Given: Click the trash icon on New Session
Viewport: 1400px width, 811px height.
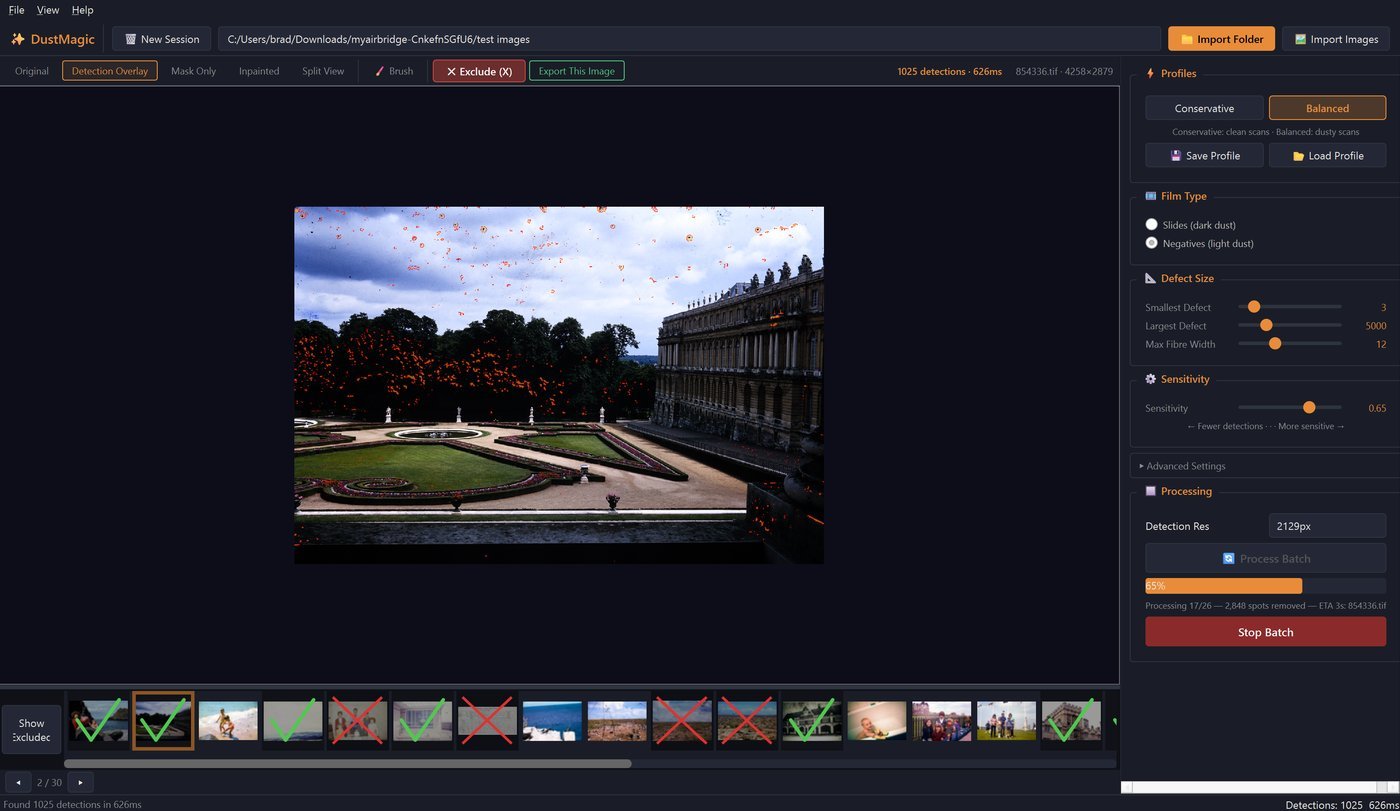Looking at the screenshot, I should coord(130,39).
